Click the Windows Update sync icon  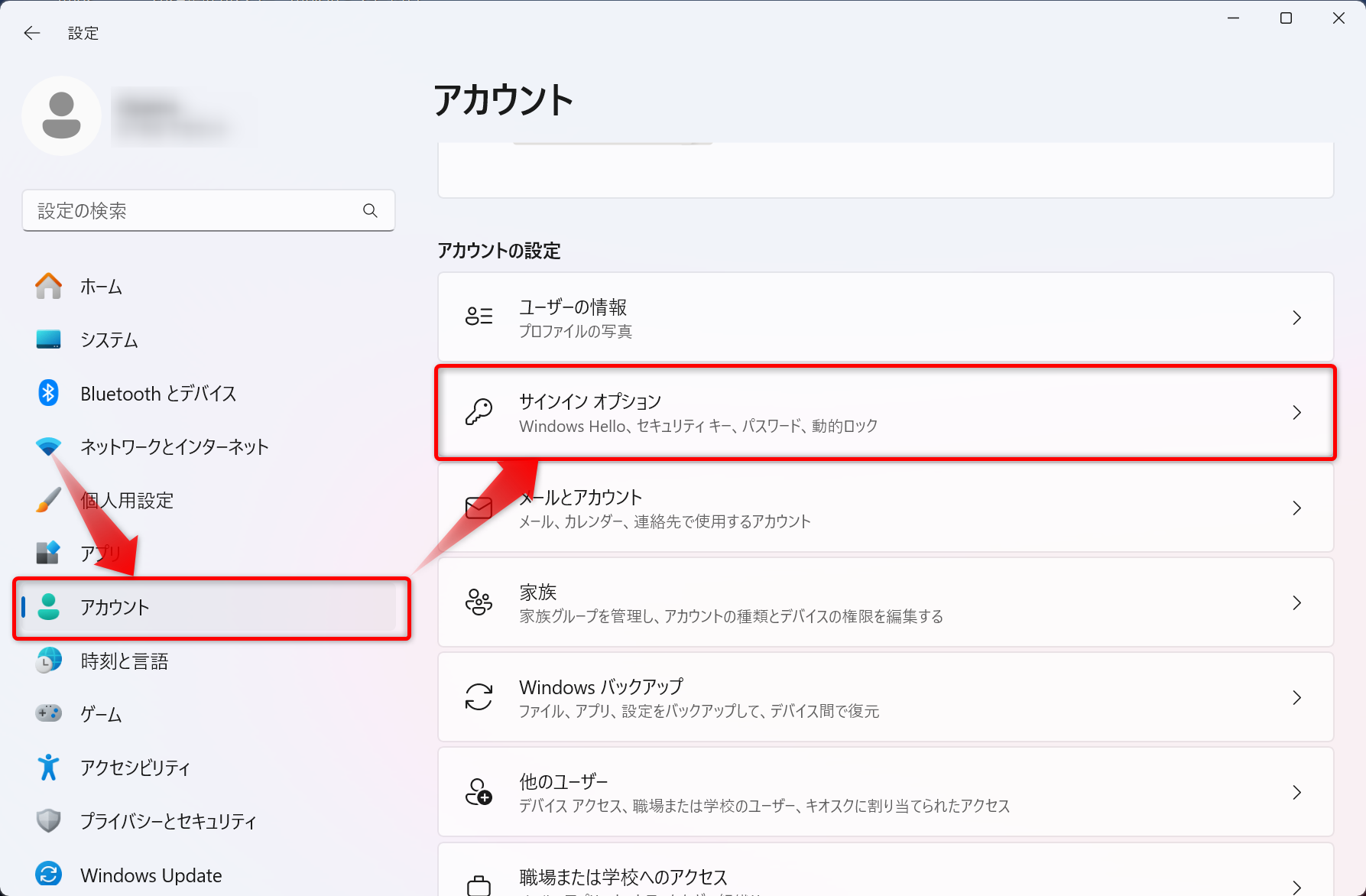tap(48, 874)
